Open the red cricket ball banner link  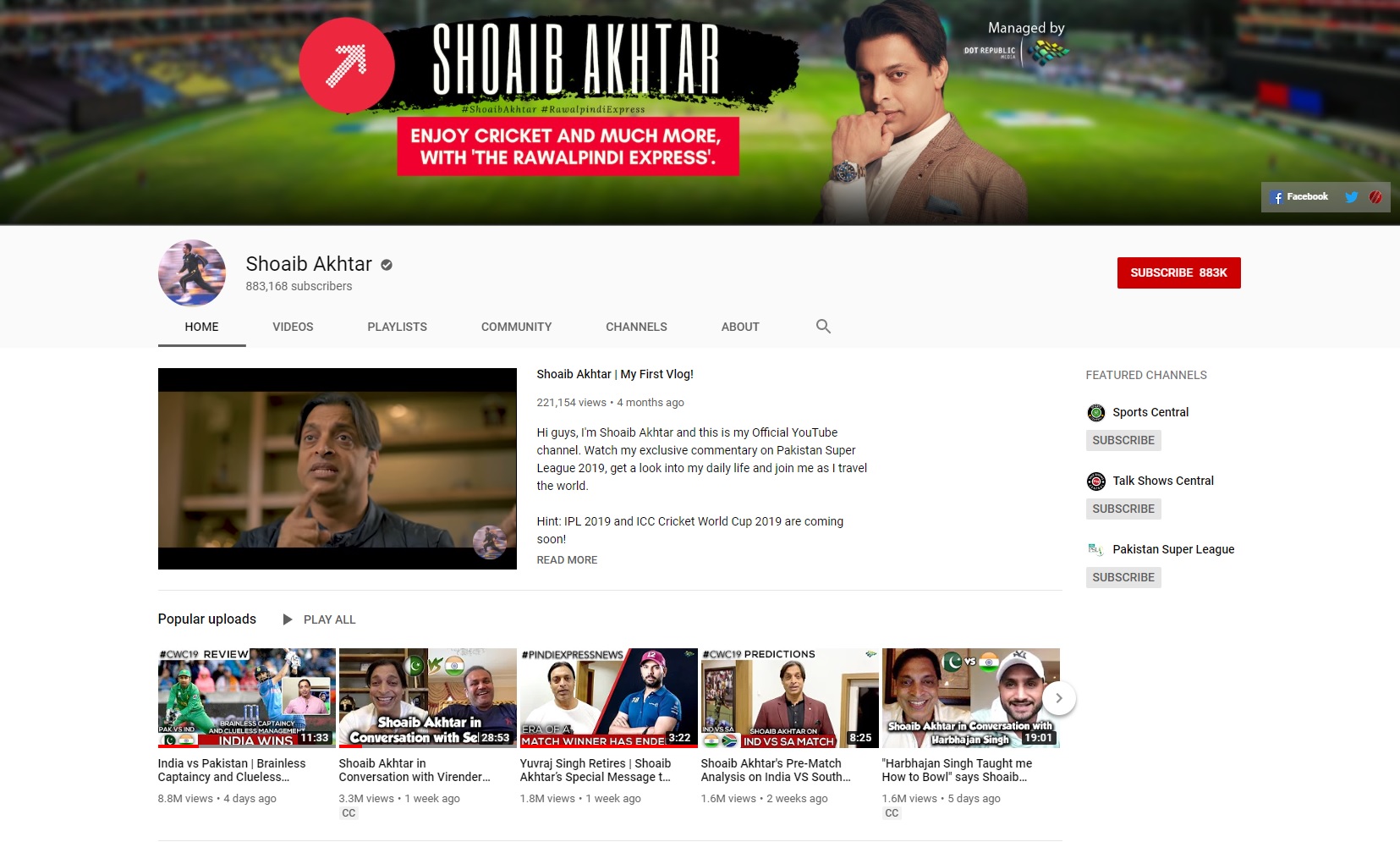1375,197
